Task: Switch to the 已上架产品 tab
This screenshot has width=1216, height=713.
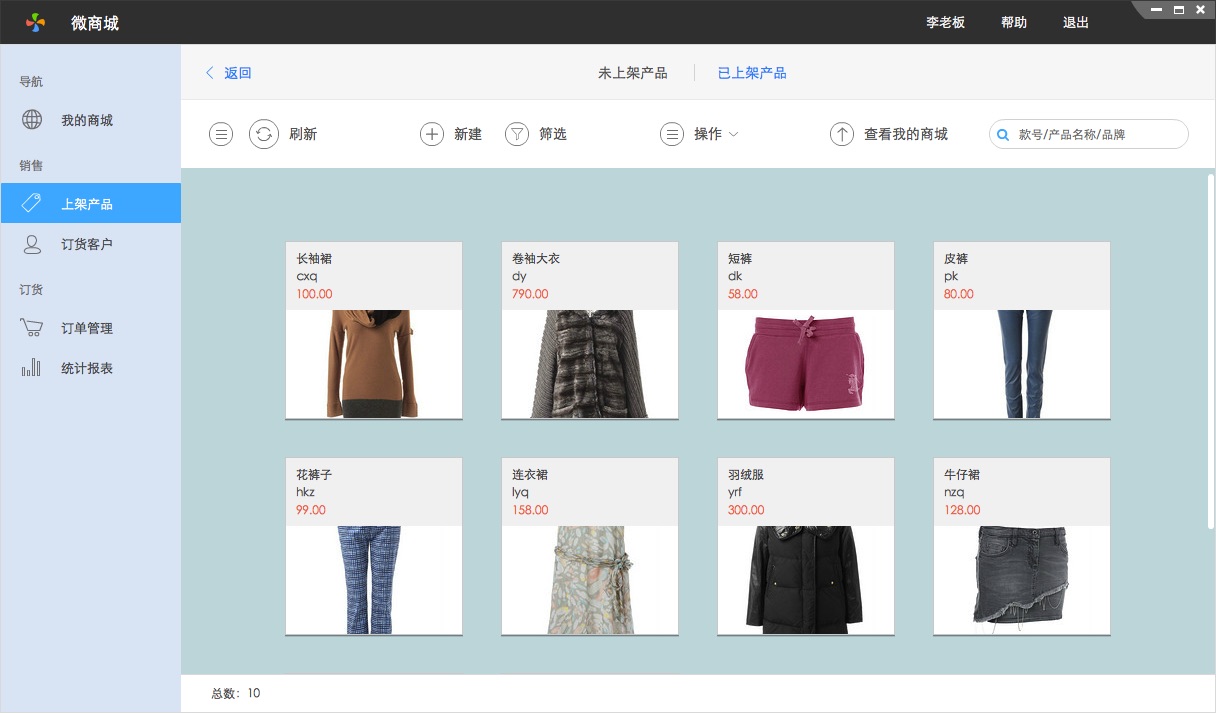Action: pyautogui.click(x=751, y=72)
